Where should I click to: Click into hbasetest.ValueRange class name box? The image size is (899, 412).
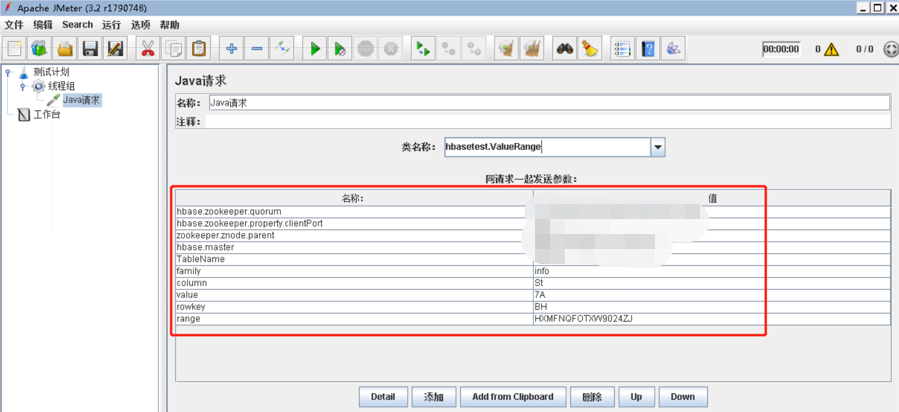(x=548, y=148)
